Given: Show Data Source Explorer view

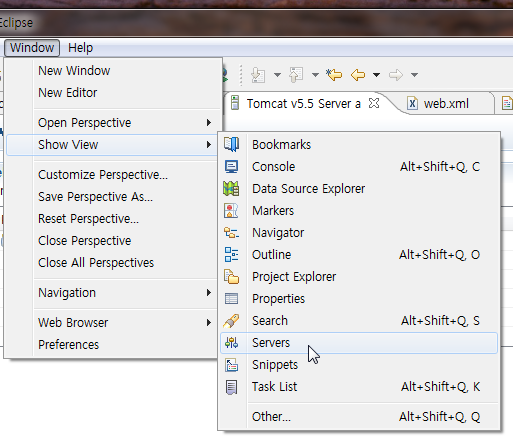Looking at the screenshot, I should tap(359, 189).
